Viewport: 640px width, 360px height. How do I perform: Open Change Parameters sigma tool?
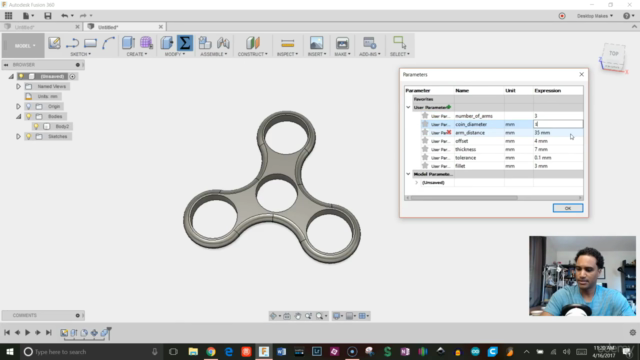point(184,43)
